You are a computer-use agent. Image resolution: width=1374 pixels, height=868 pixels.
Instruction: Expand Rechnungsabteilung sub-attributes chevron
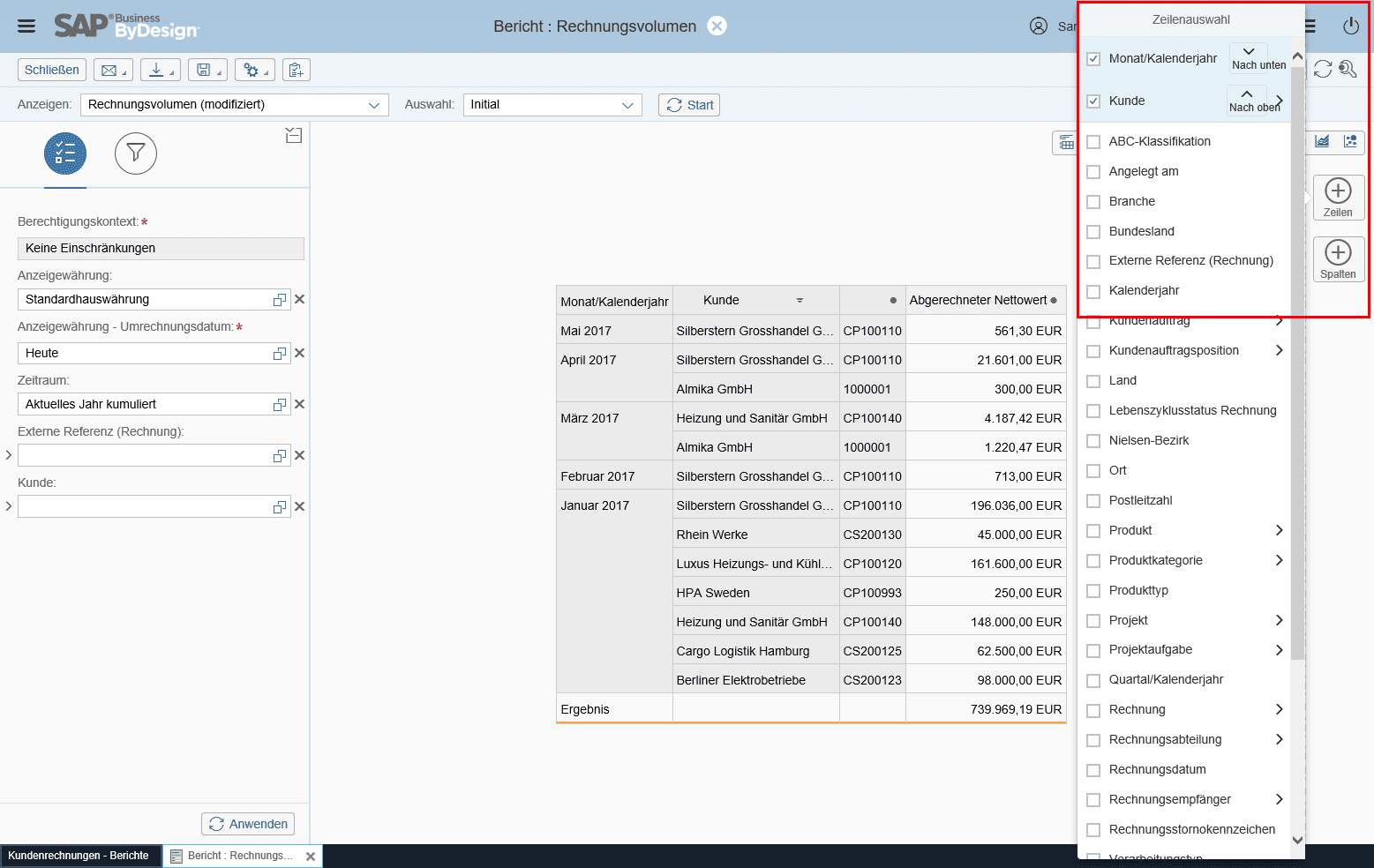pos(1280,739)
